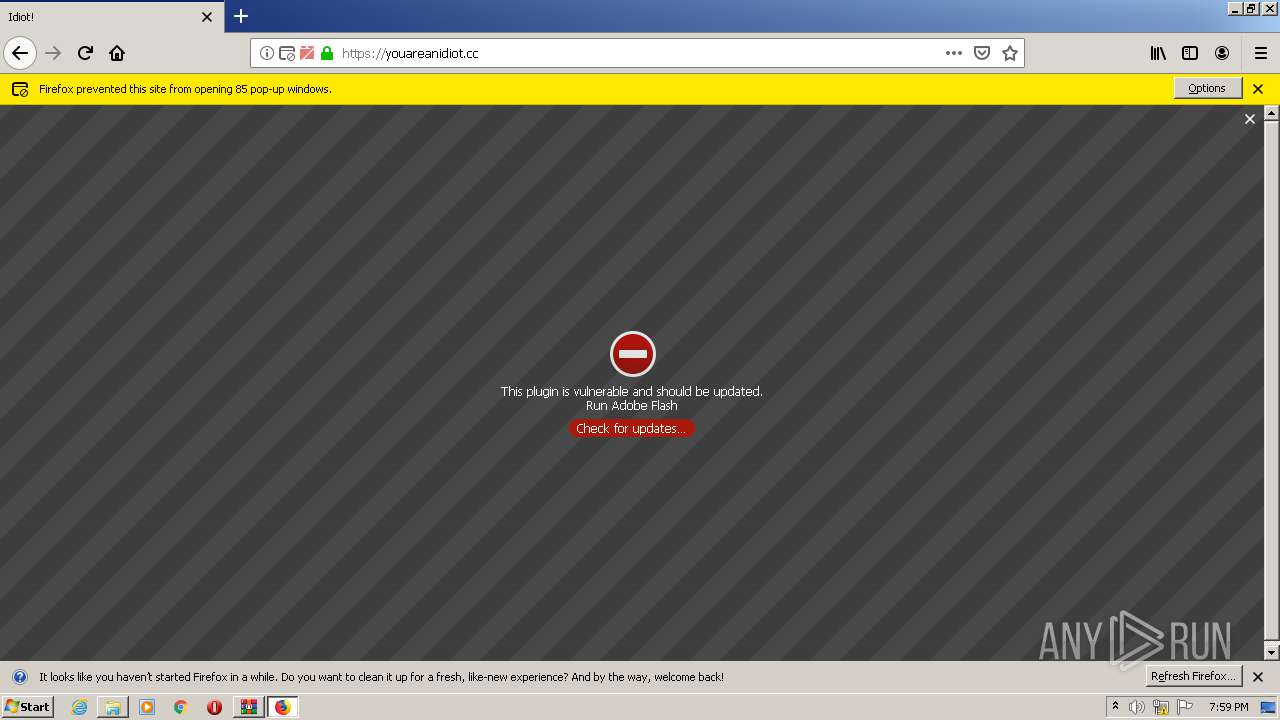Go back to the previous page
The width and height of the screenshot is (1280, 720).
20,53
